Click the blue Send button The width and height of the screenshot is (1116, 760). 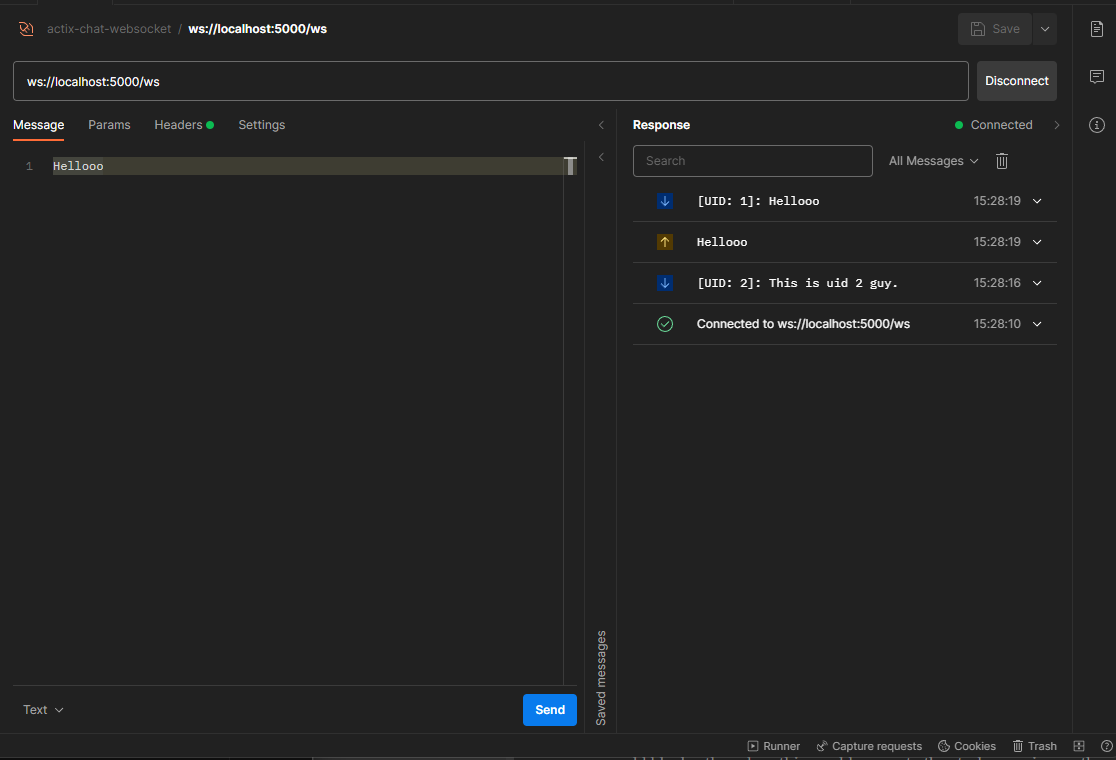549,709
